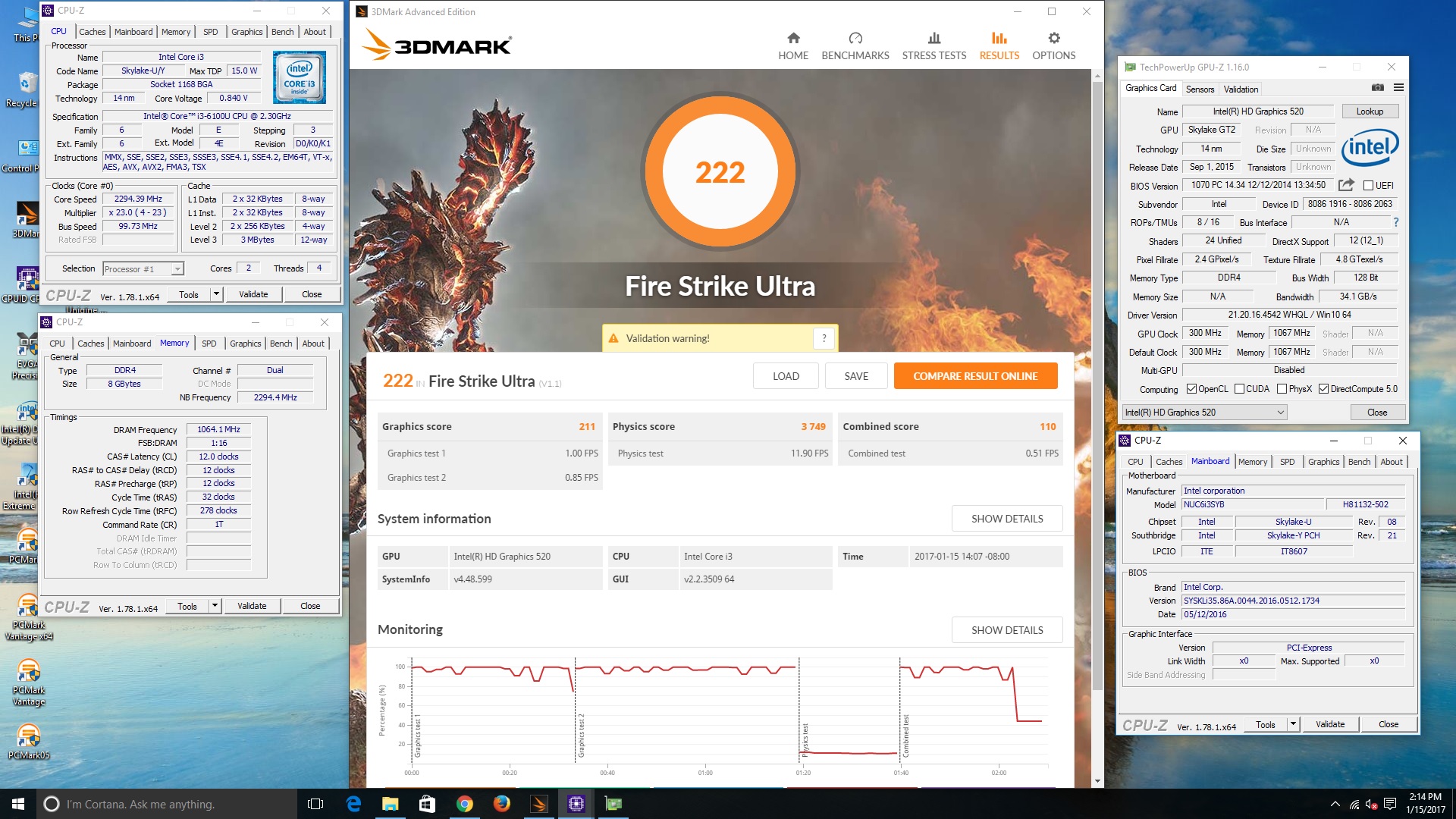Open PCMark05 desktop shortcut
The image size is (1456, 819).
pyautogui.click(x=28, y=741)
